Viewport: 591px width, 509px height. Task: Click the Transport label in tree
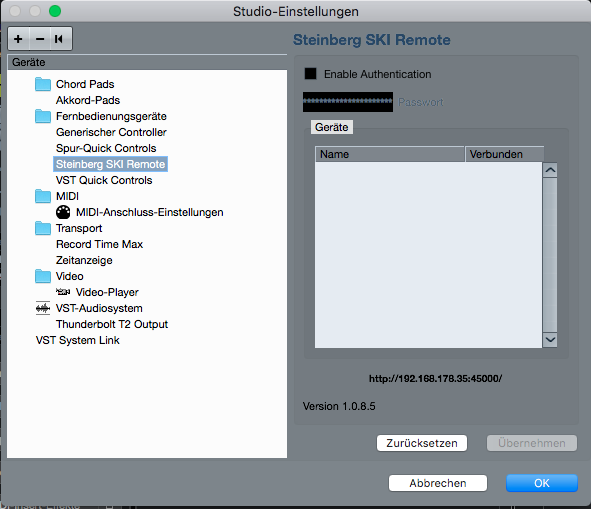[x=79, y=228]
